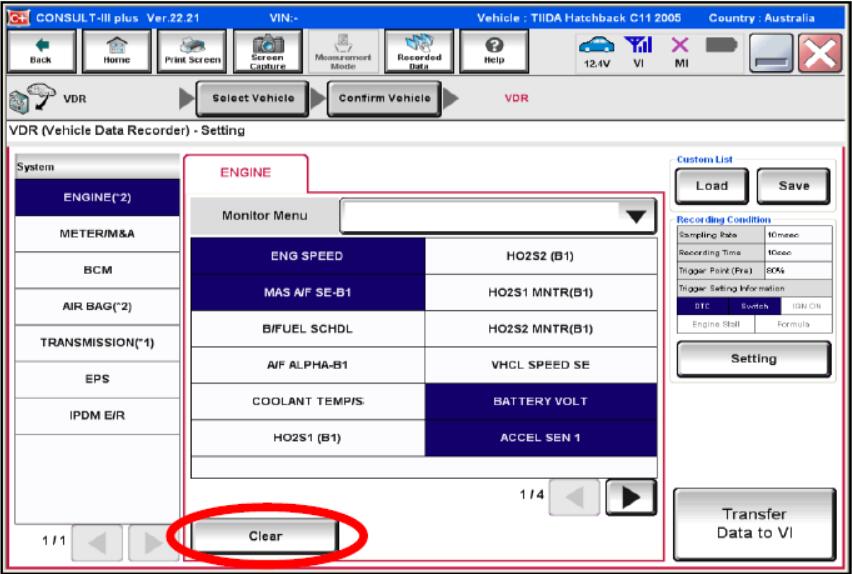Select IPDM E/R system

tap(97, 416)
